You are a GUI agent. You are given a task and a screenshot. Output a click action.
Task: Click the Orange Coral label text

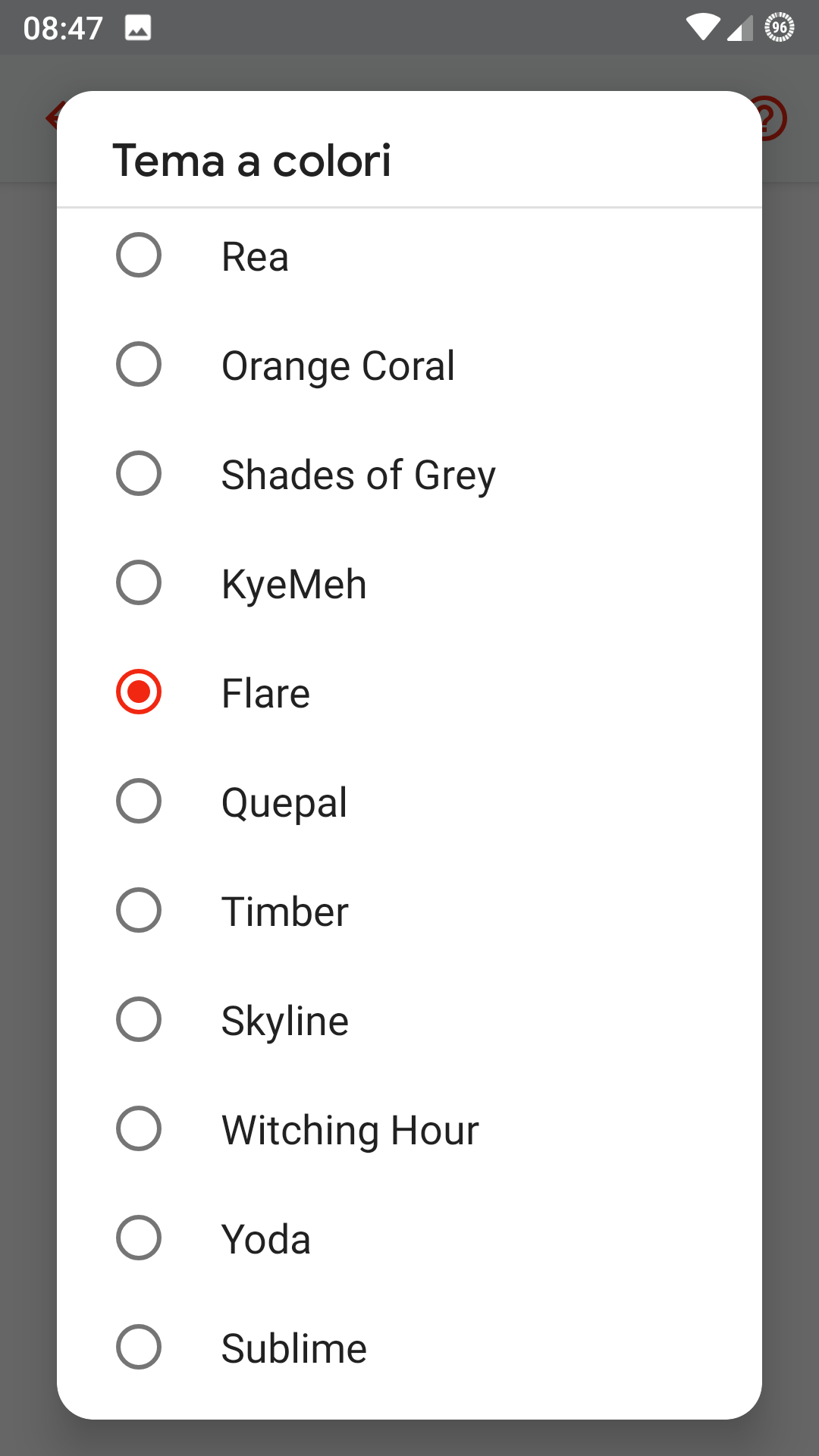point(338,367)
